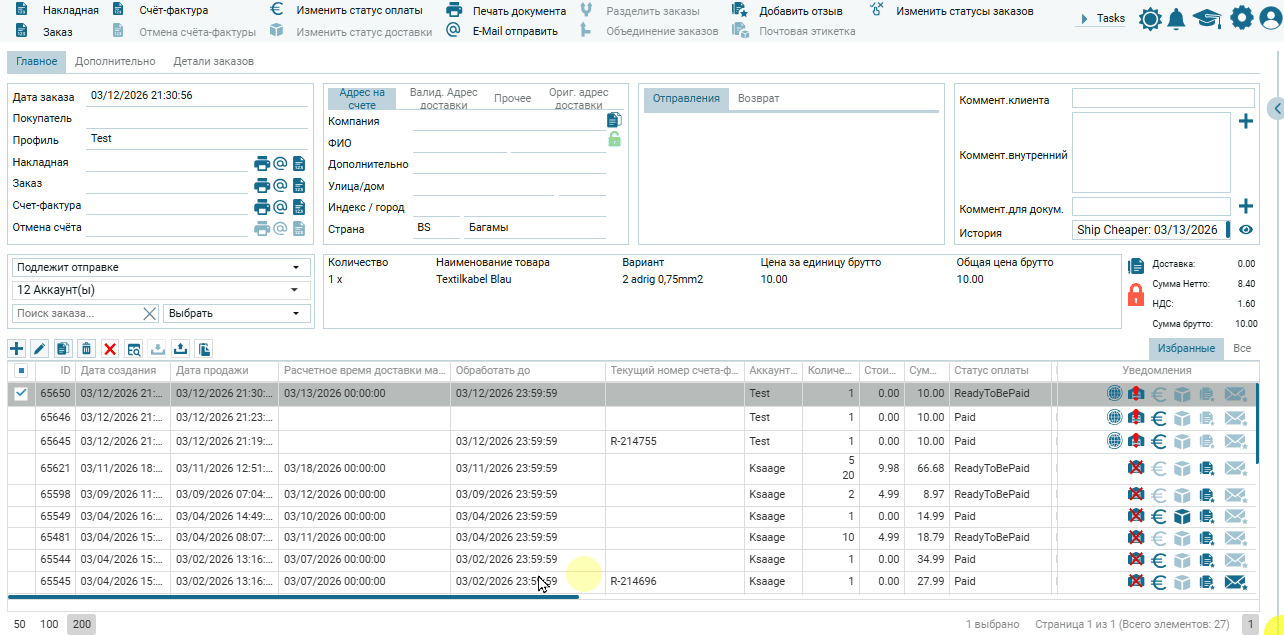Click the add new order plus icon
Viewport: 1284px width, 635px height.
(x=16, y=349)
